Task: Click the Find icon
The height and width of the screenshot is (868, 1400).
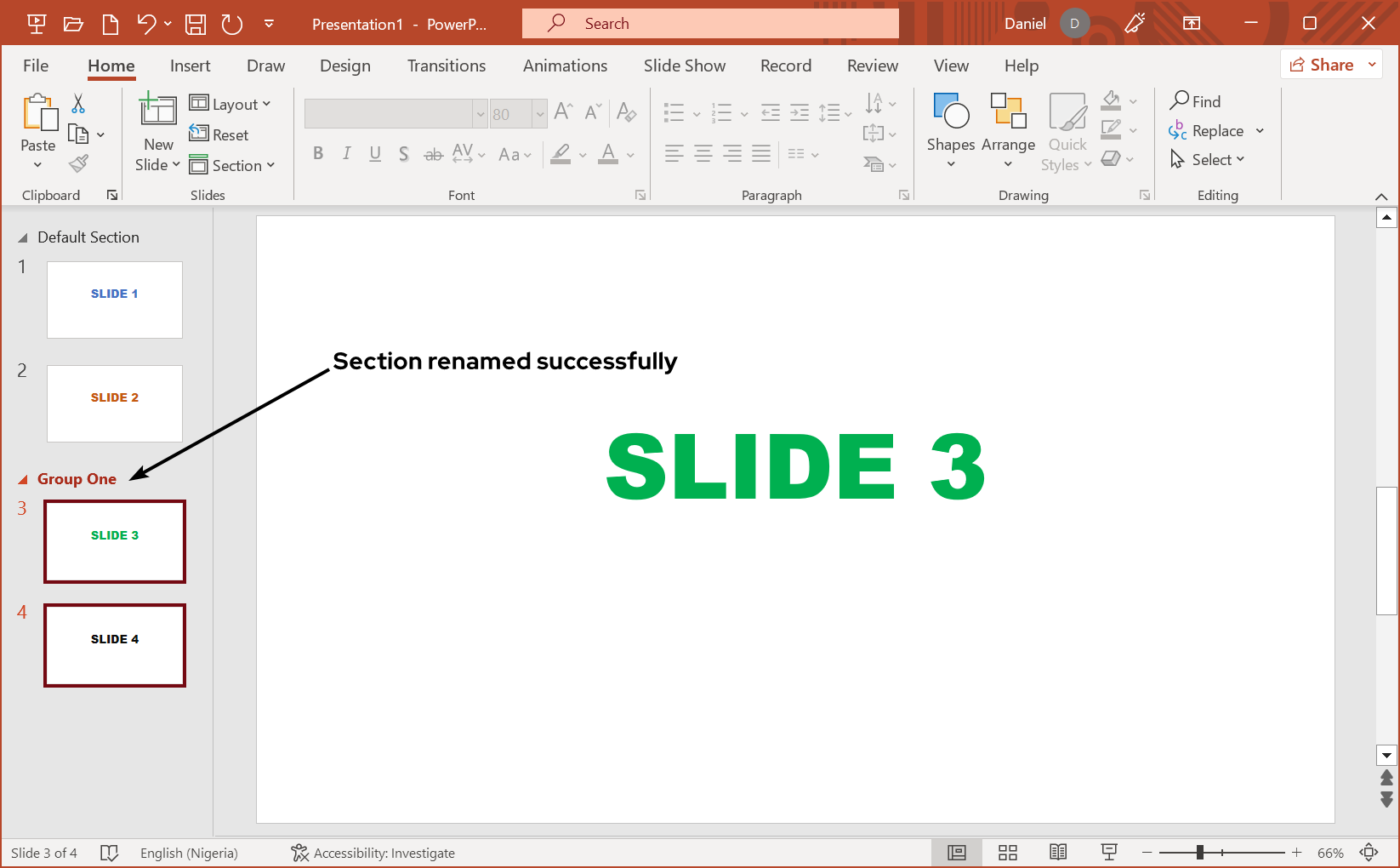Action: click(x=1178, y=101)
